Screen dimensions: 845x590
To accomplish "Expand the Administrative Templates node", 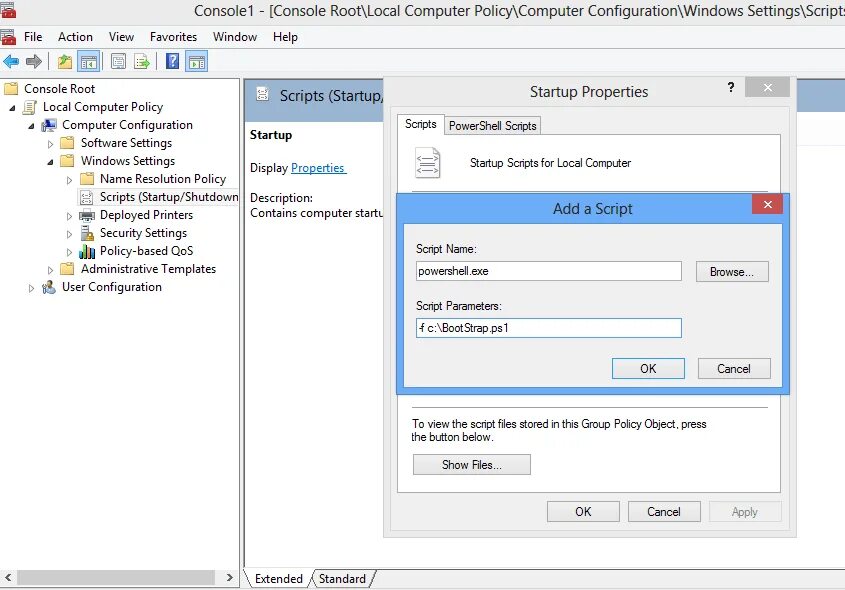I will tap(50, 269).
